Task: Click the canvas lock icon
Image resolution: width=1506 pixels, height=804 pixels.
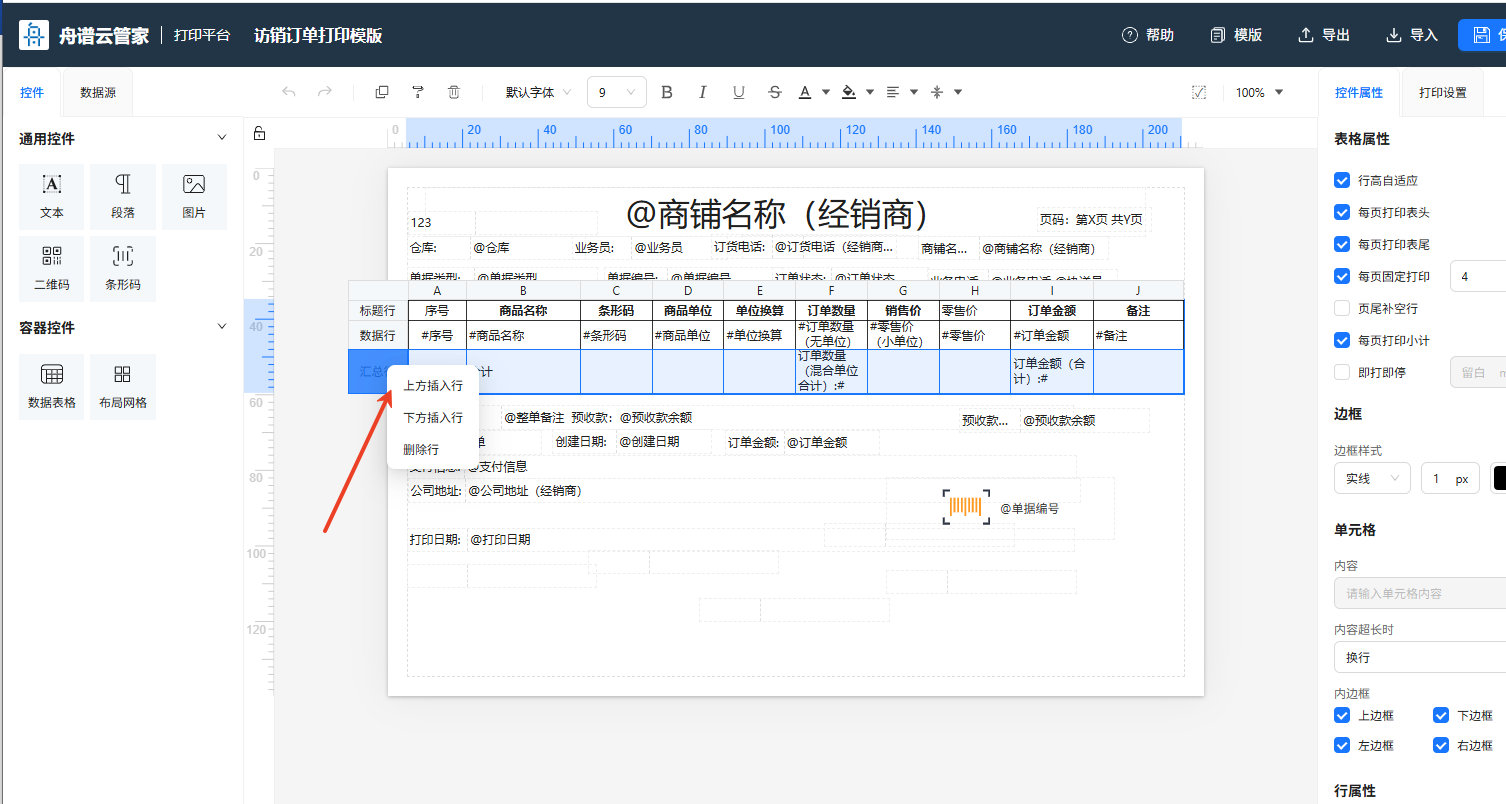Action: point(259,134)
